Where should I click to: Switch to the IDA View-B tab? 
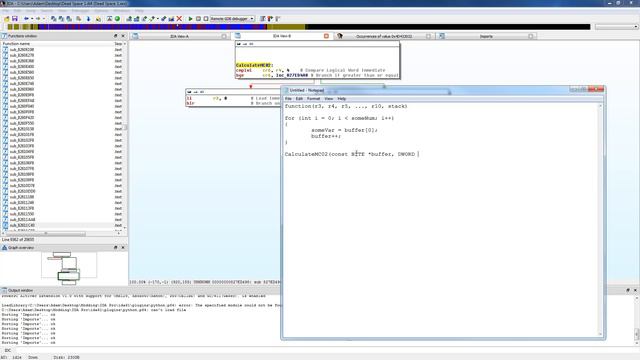(x=282, y=36)
